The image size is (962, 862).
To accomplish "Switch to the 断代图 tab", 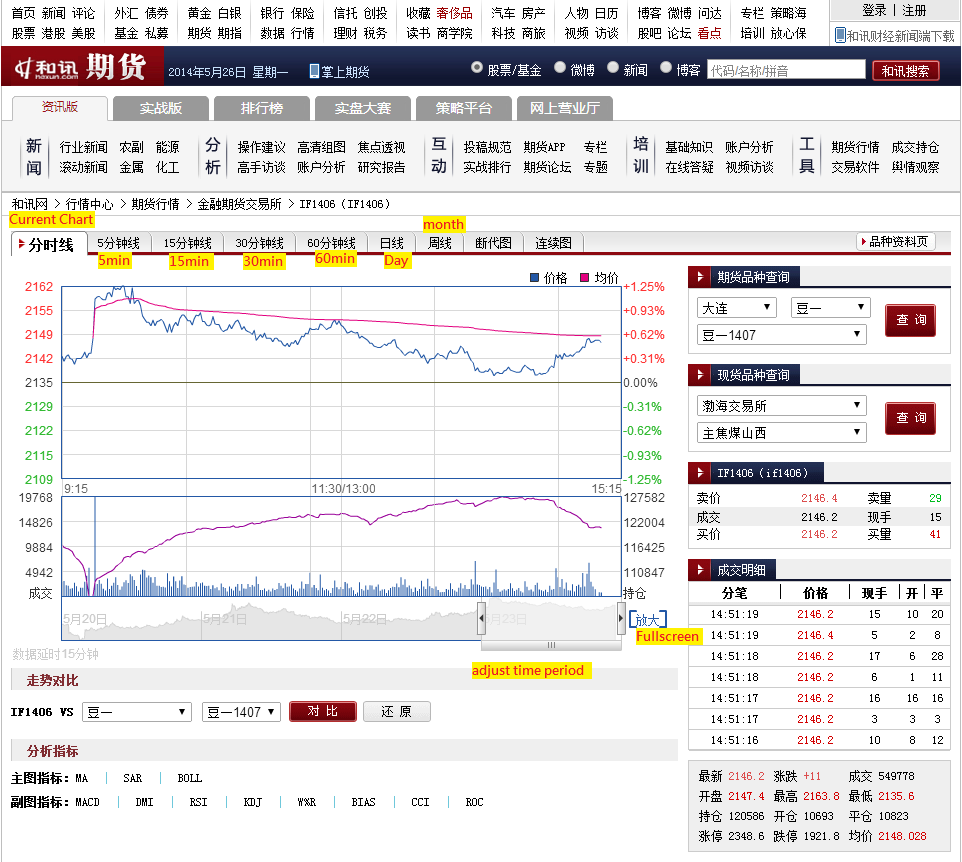I will click(x=493, y=244).
